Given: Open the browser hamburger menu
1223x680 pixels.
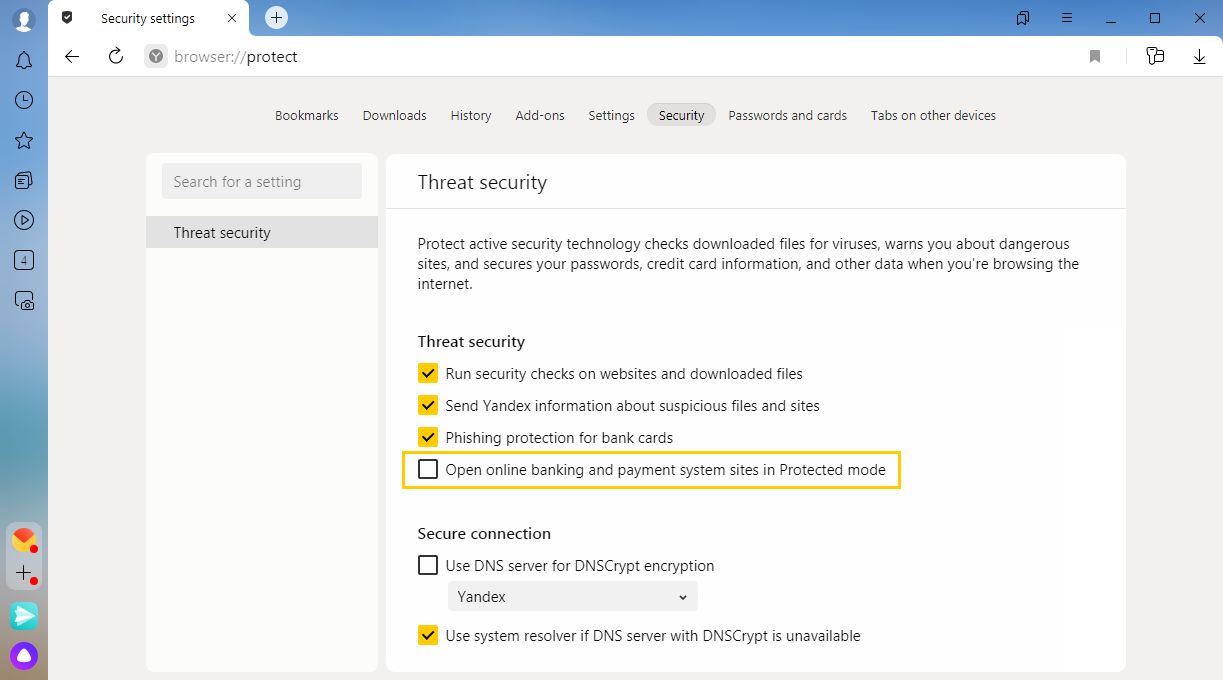Looking at the screenshot, I should coord(1067,18).
